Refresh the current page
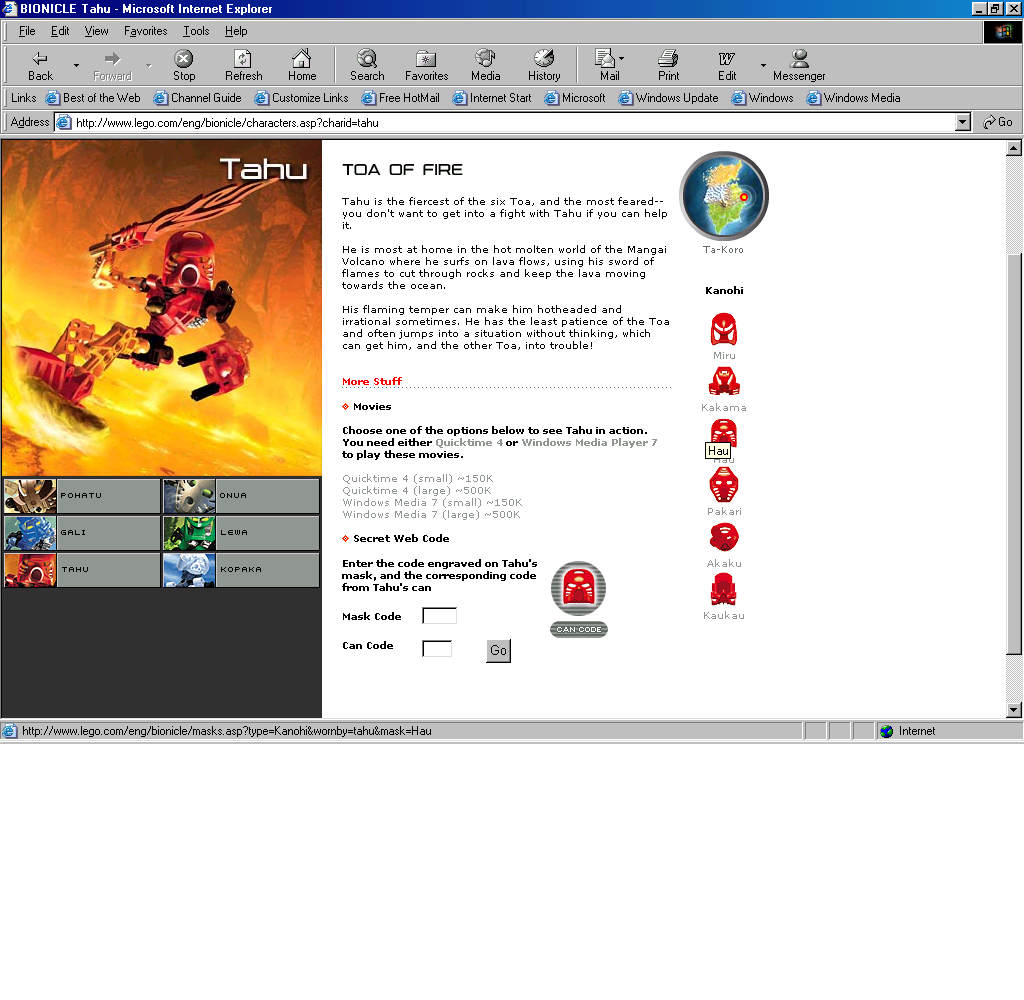 click(243, 66)
